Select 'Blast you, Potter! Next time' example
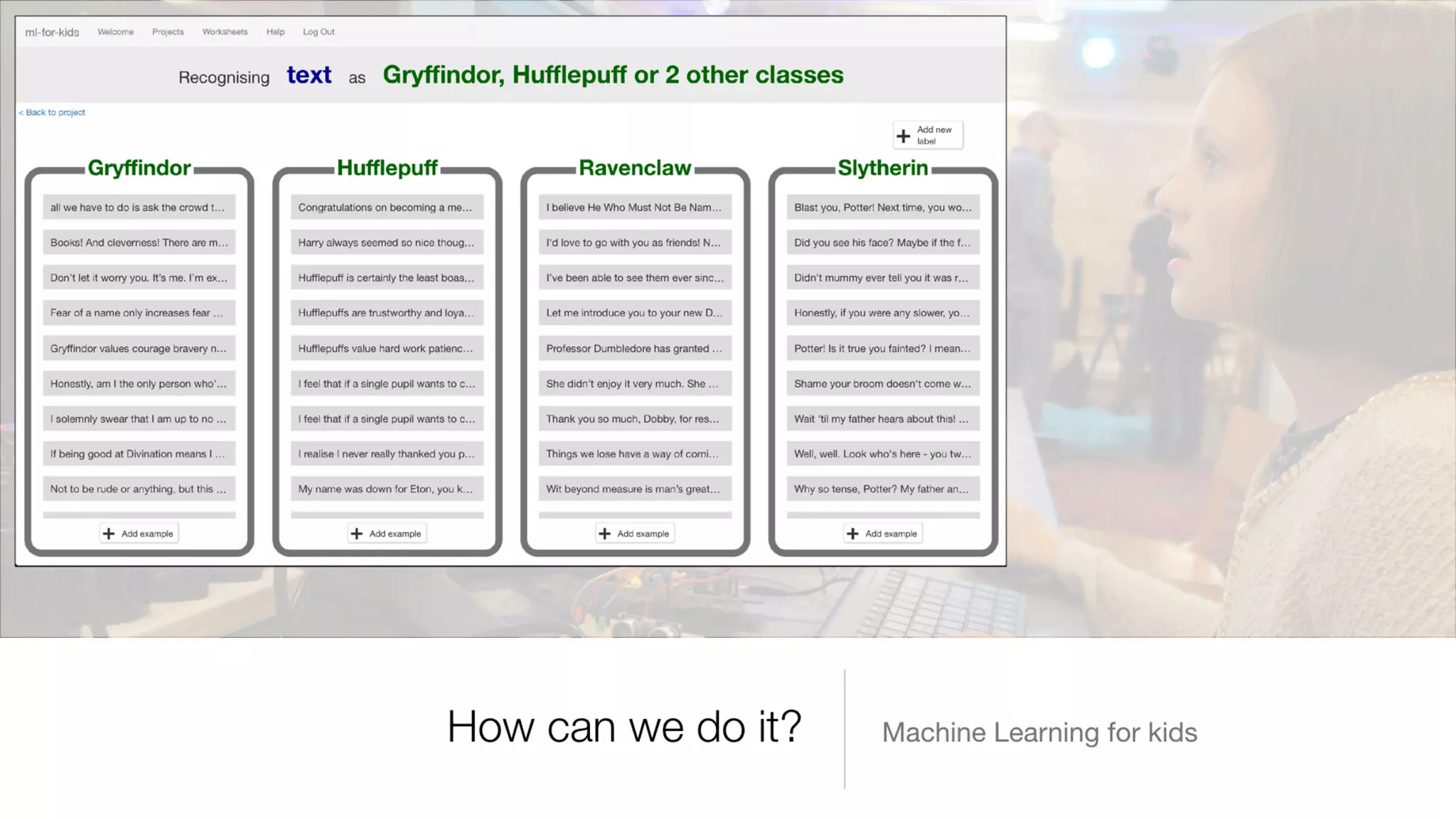The width and height of the screenshot is (1456, 819). tap(883, 208)
